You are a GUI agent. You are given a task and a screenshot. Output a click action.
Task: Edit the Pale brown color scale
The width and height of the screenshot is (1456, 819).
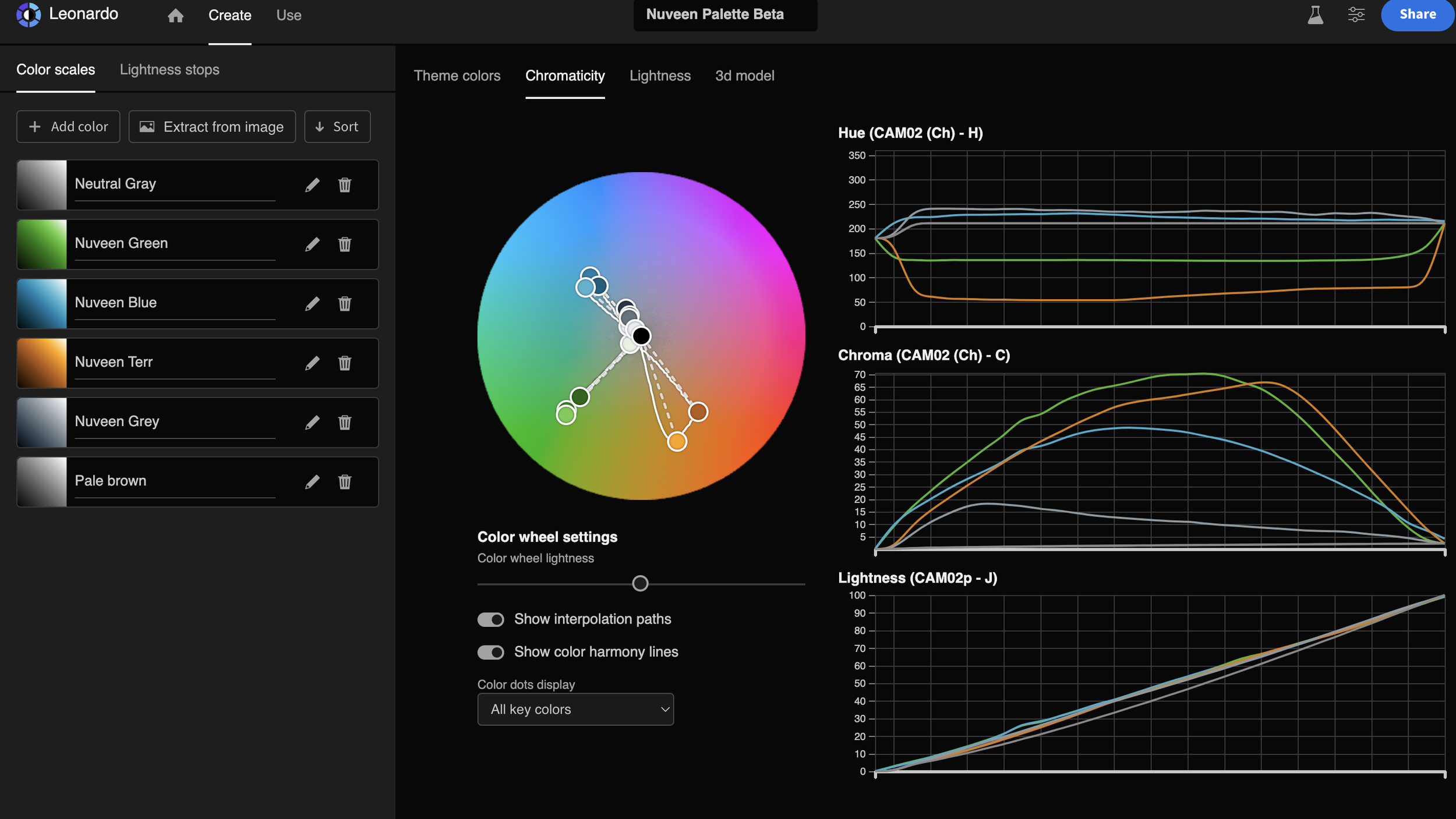pyautogui.click(x=312, y=481)
